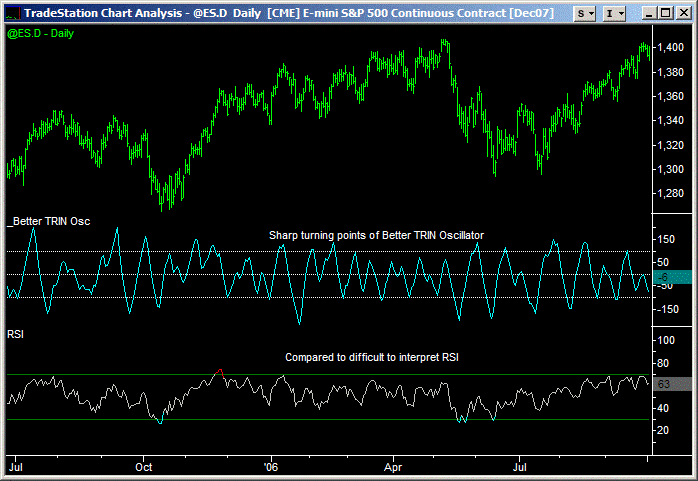
Task: Open the S symbol dropdown in title bar
Action: 584,13
